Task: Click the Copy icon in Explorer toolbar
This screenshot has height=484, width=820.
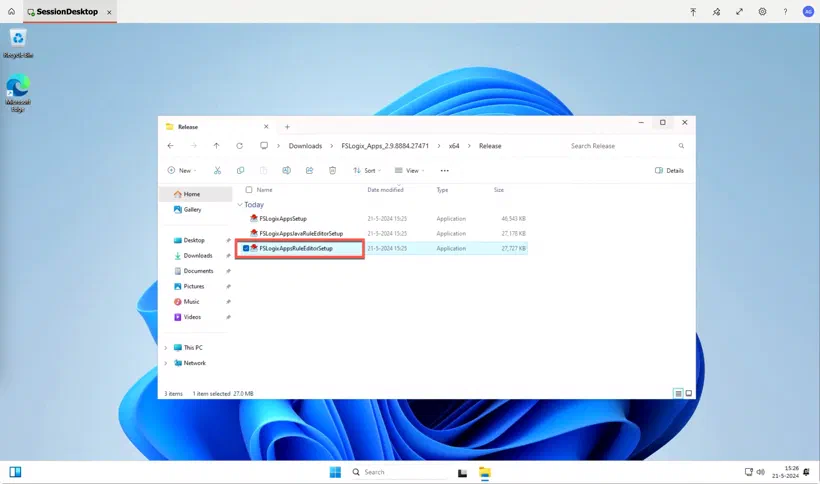Action: (x=240, y=170)
